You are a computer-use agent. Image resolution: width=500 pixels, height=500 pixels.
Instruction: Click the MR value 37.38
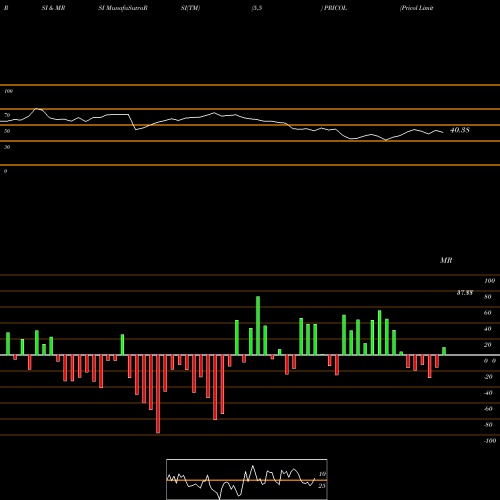(465, 293)
